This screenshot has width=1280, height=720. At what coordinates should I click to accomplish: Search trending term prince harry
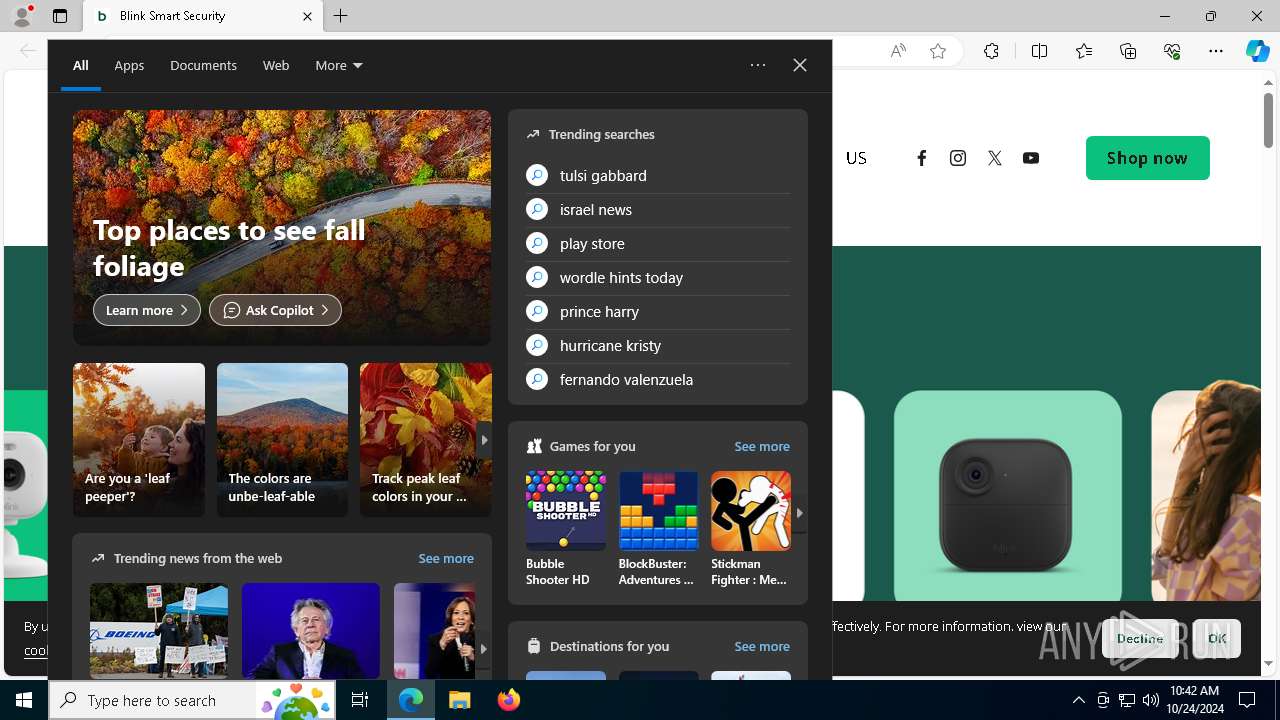tap(658, 311)
